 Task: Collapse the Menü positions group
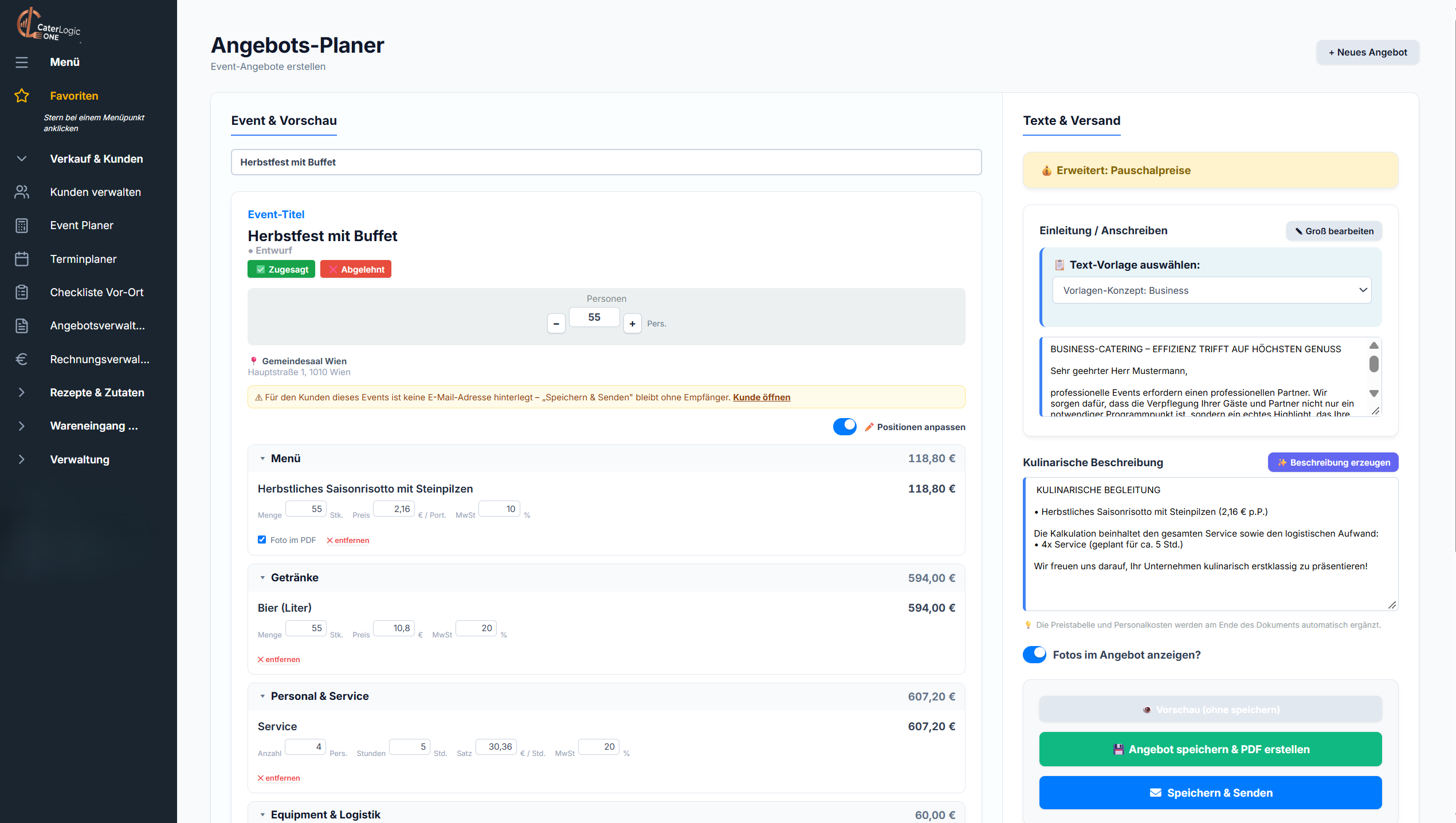coord(262,459)
